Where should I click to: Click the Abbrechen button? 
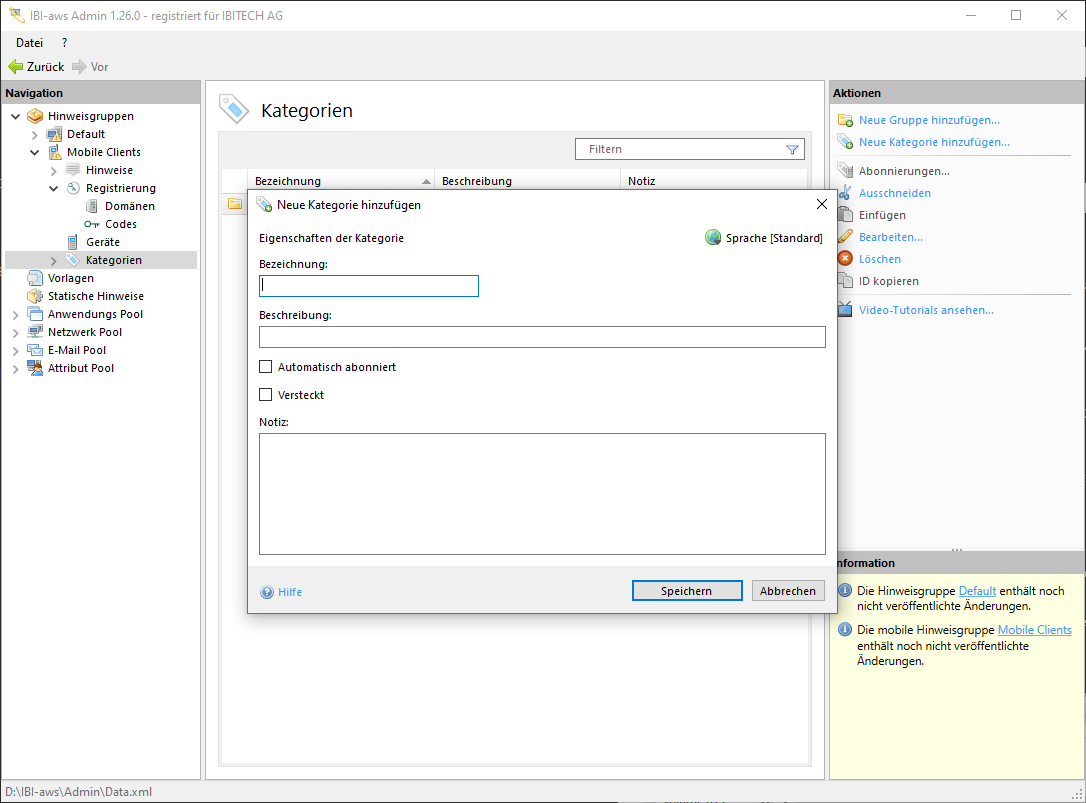788,591
